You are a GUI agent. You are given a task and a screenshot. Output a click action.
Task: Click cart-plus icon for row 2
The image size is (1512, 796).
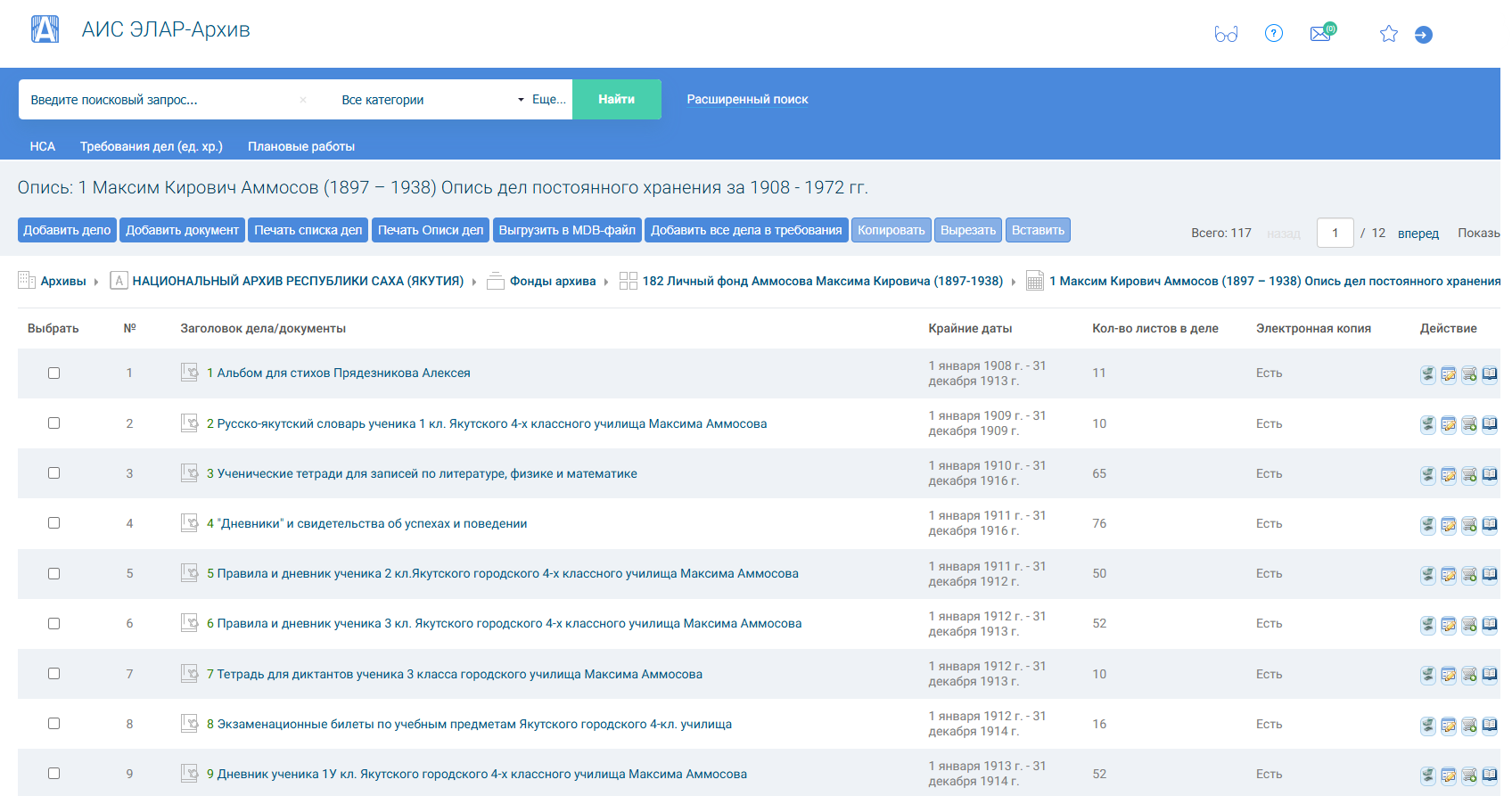coord(1468,424)
